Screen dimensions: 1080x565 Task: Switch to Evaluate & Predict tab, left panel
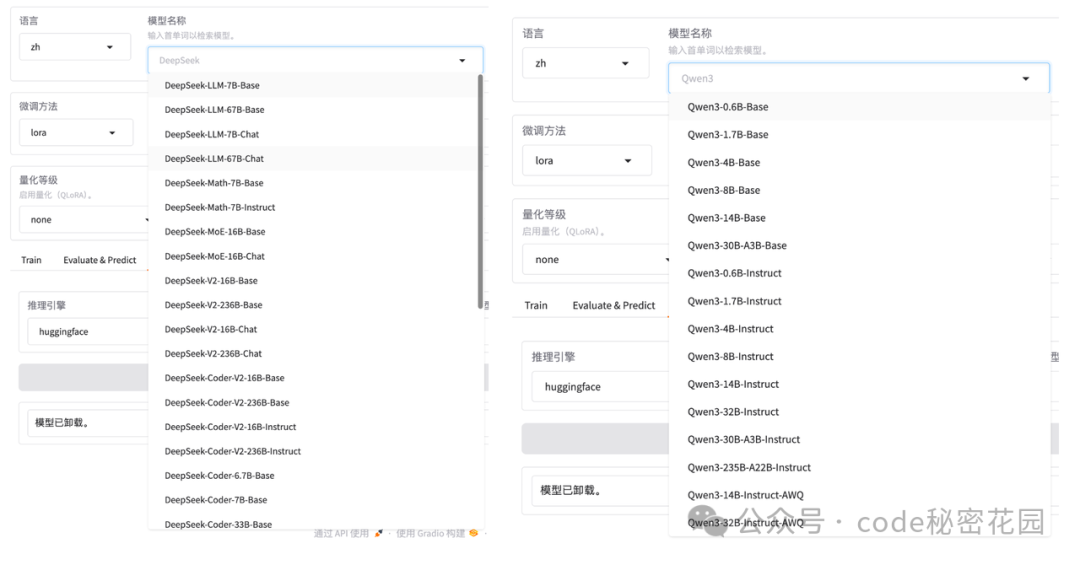100,260
